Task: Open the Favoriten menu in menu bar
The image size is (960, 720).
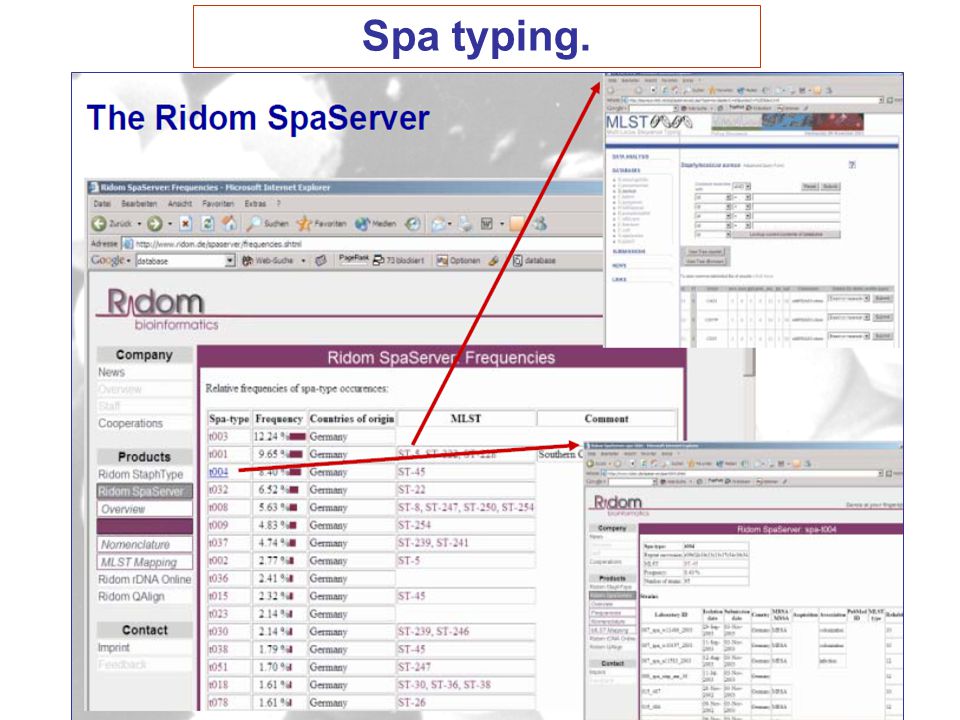Action: (218, 204)
